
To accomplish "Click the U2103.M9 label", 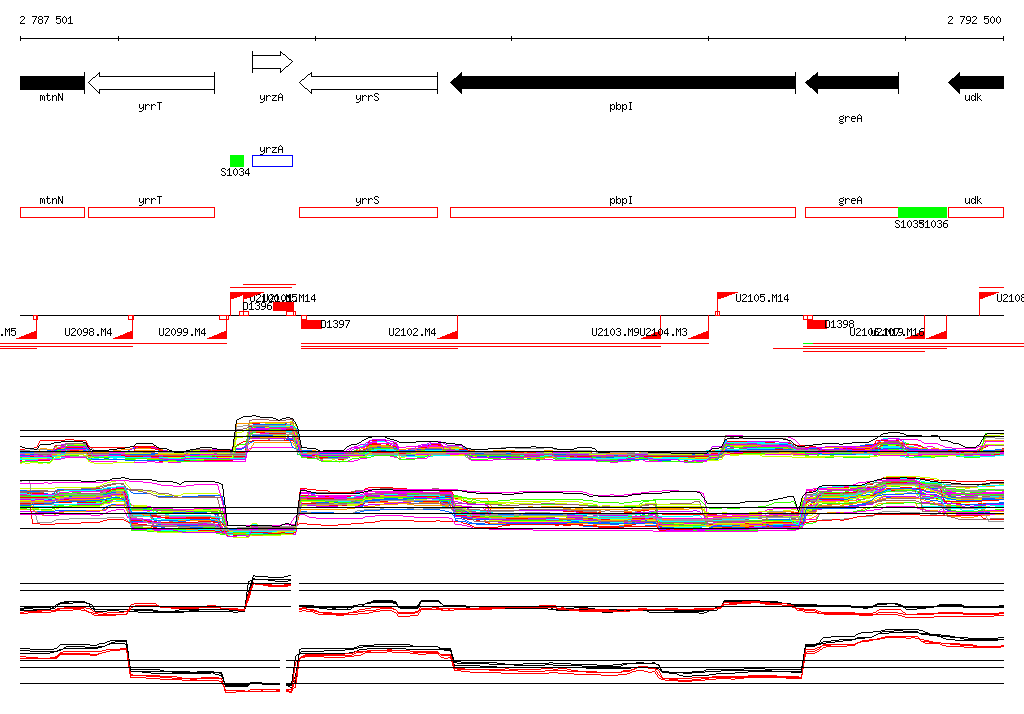I will (x=615, y=333).
